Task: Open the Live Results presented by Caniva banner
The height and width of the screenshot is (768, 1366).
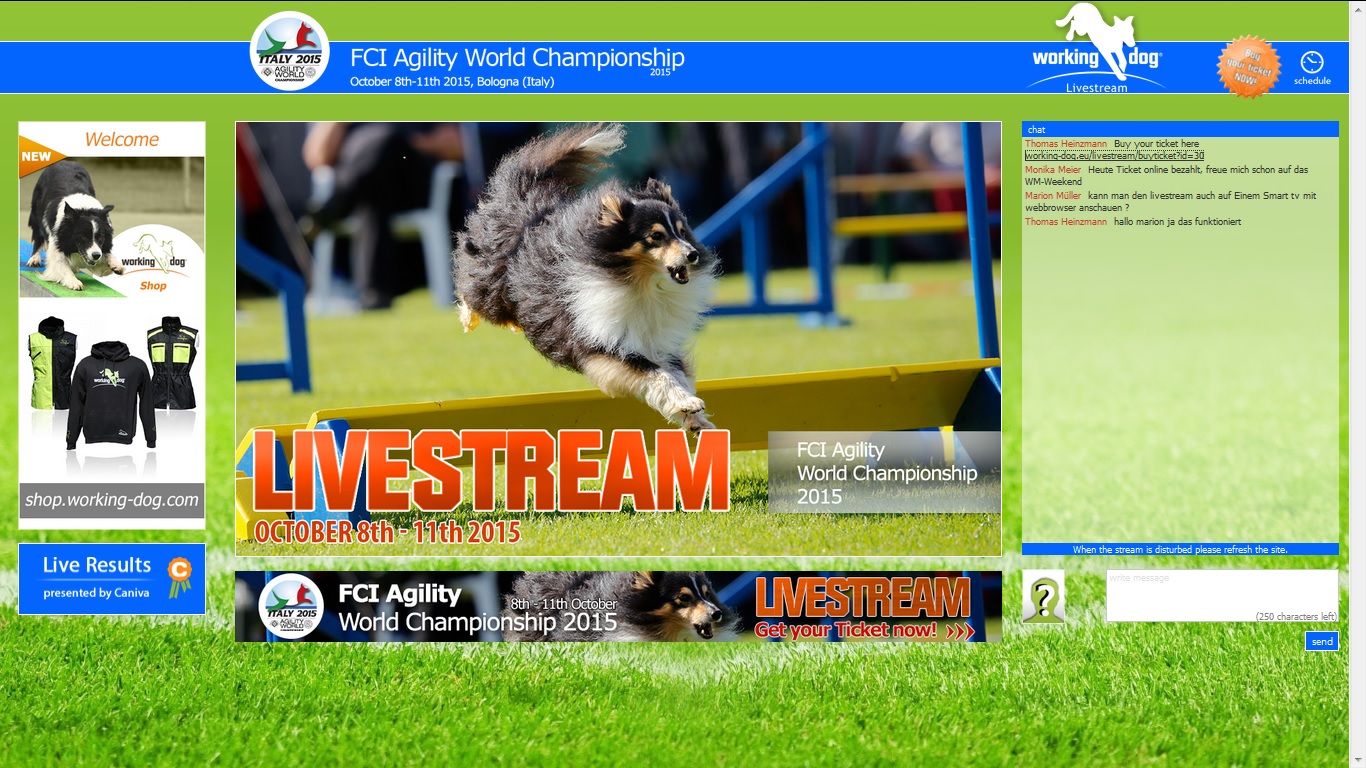Action: pos(112,579)
